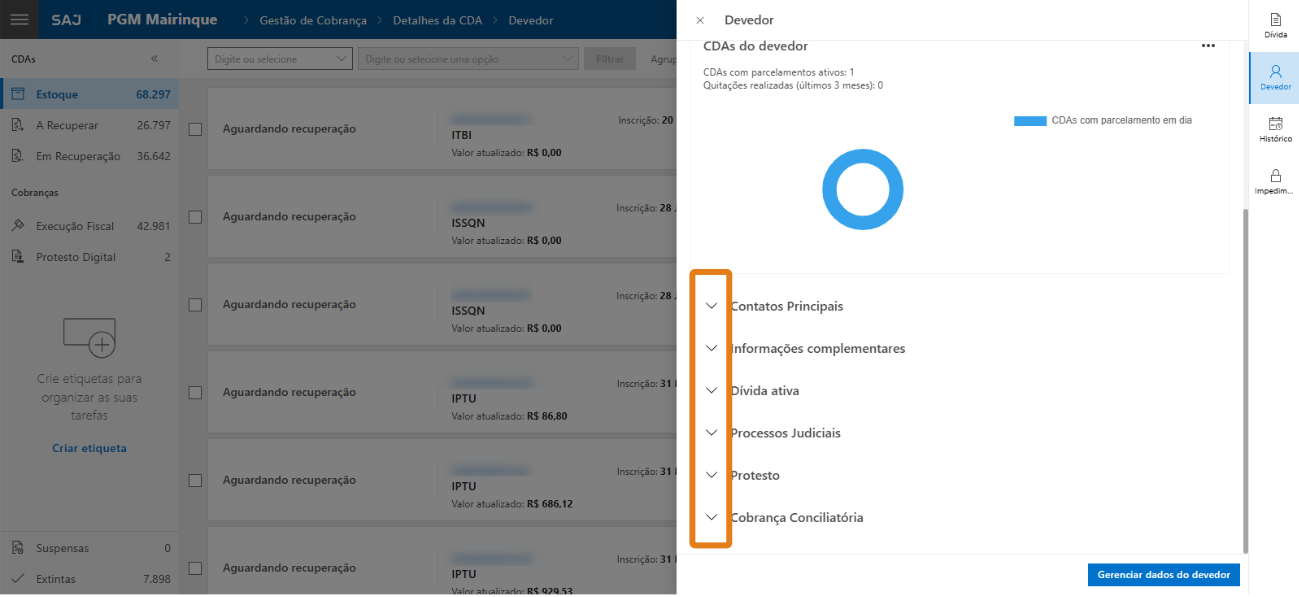Expand the Cobrança Conciliatória section
This screenshot has width=1299, height=597.
pos(711,518)
